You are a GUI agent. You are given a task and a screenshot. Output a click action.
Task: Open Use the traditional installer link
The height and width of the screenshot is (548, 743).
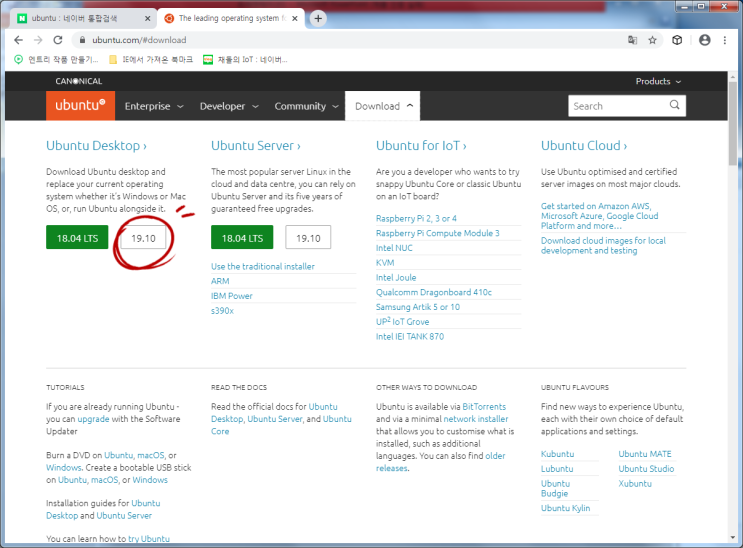click(263, 266)
